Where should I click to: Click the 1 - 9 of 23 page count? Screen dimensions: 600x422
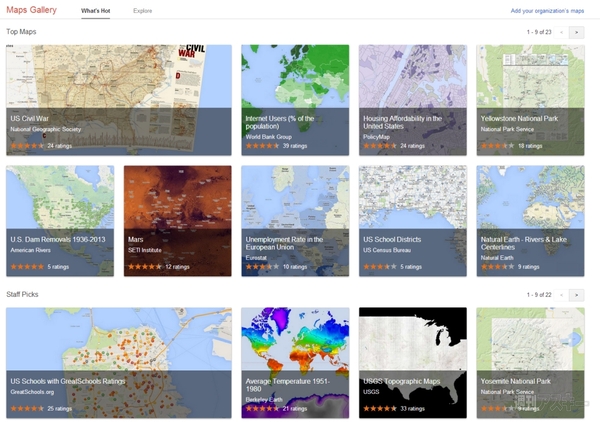(539, 32)
